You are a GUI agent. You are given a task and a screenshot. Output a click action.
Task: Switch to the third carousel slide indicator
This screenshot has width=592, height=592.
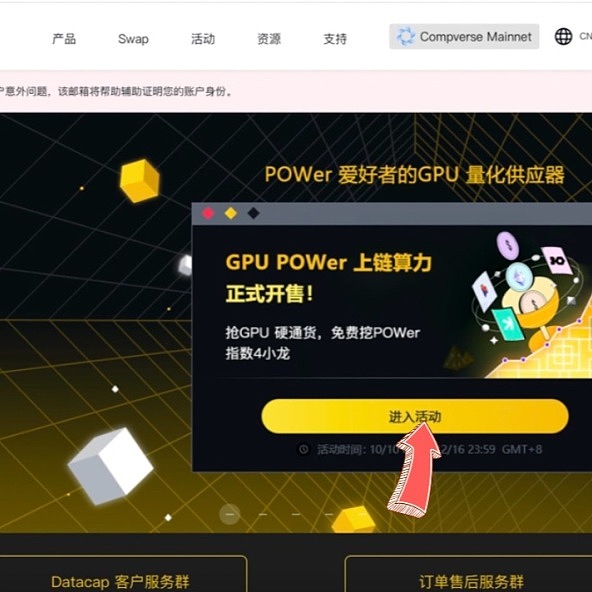point(296,514)
